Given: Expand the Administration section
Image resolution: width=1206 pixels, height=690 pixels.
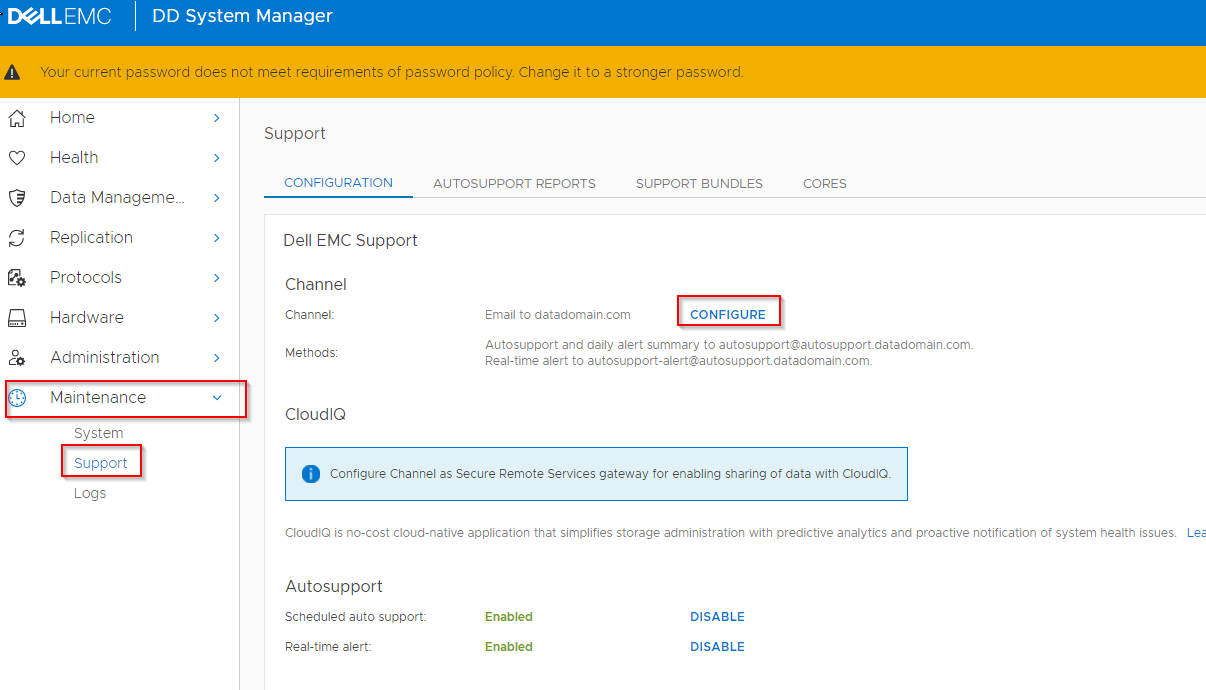Looking at the screenshot, I should (216, 357).
